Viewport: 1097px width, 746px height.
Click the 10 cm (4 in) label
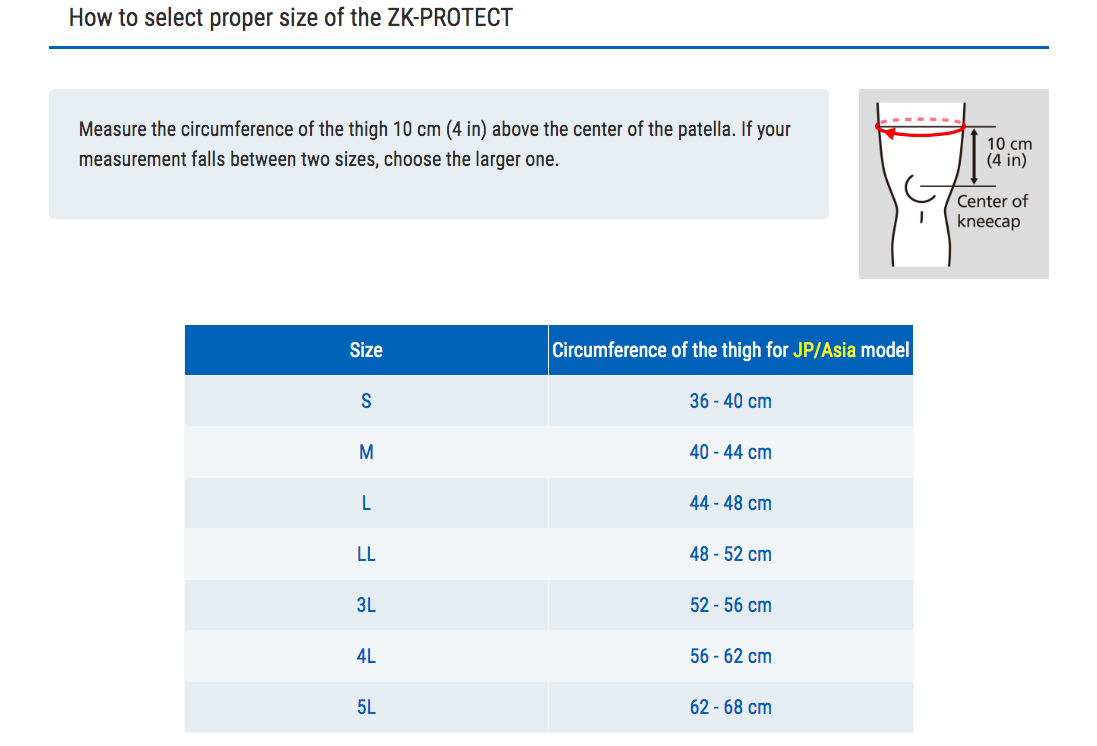[1009, 152]
